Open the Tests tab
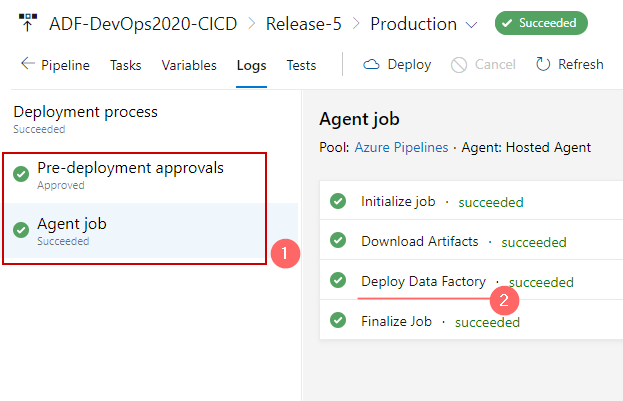 [301, 65]
